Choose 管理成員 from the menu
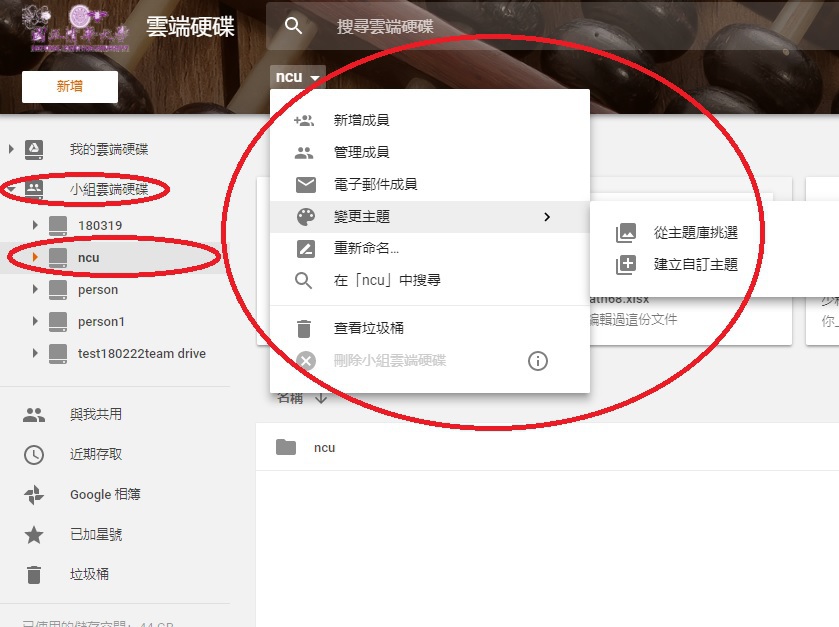This screenshot has height=627, width=839. (x=430, y=152)
